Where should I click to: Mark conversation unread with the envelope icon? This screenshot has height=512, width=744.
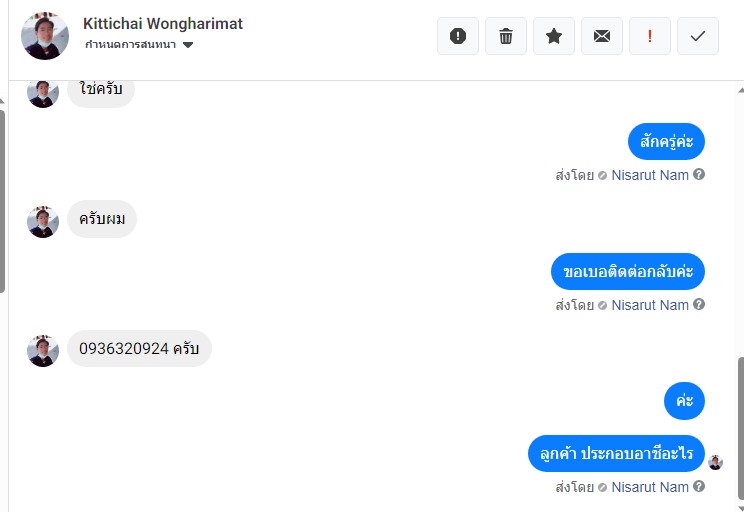tap(602, 36)
